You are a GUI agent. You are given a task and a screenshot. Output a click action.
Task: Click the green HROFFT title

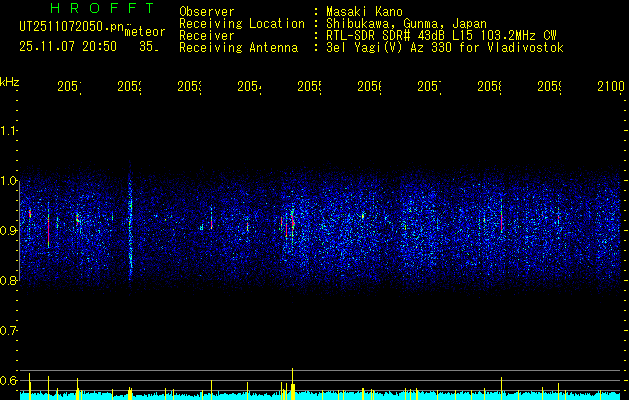pyautogui.click(x=102, y=8)
